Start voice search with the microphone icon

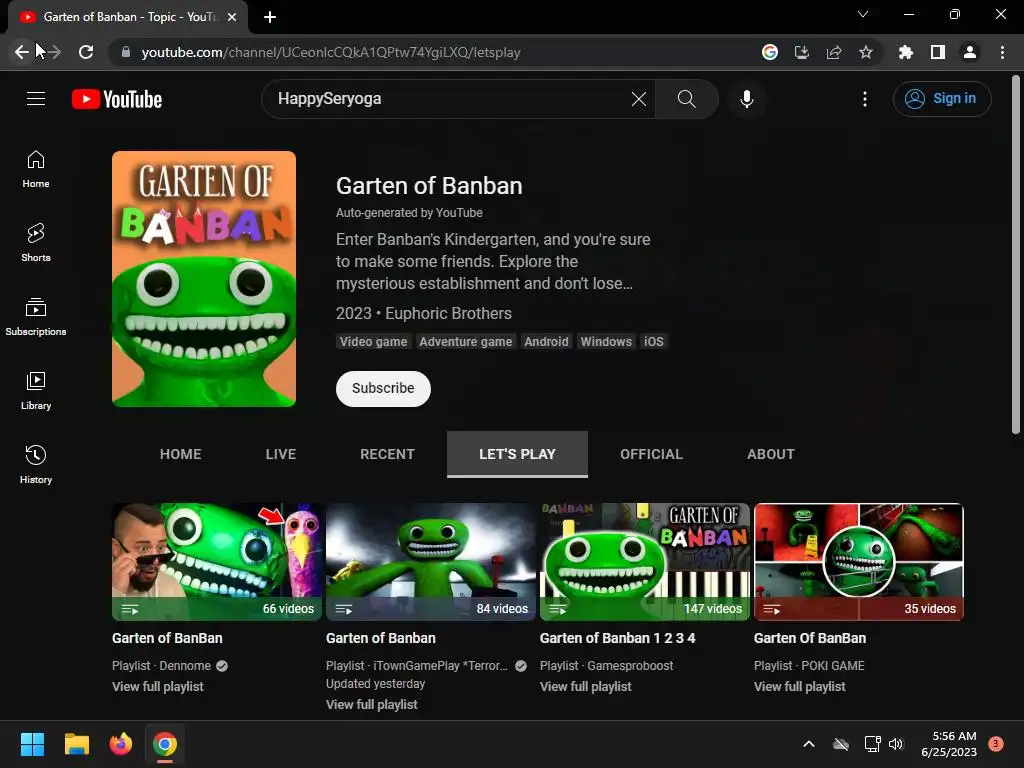(746, 99)
